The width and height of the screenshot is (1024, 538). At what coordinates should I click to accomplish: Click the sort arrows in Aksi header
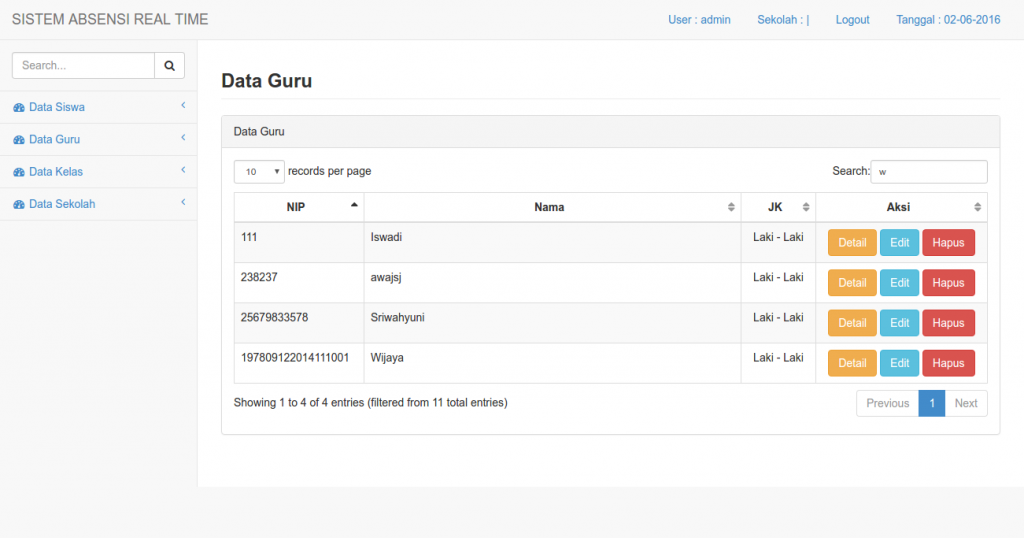click(977, 207)
